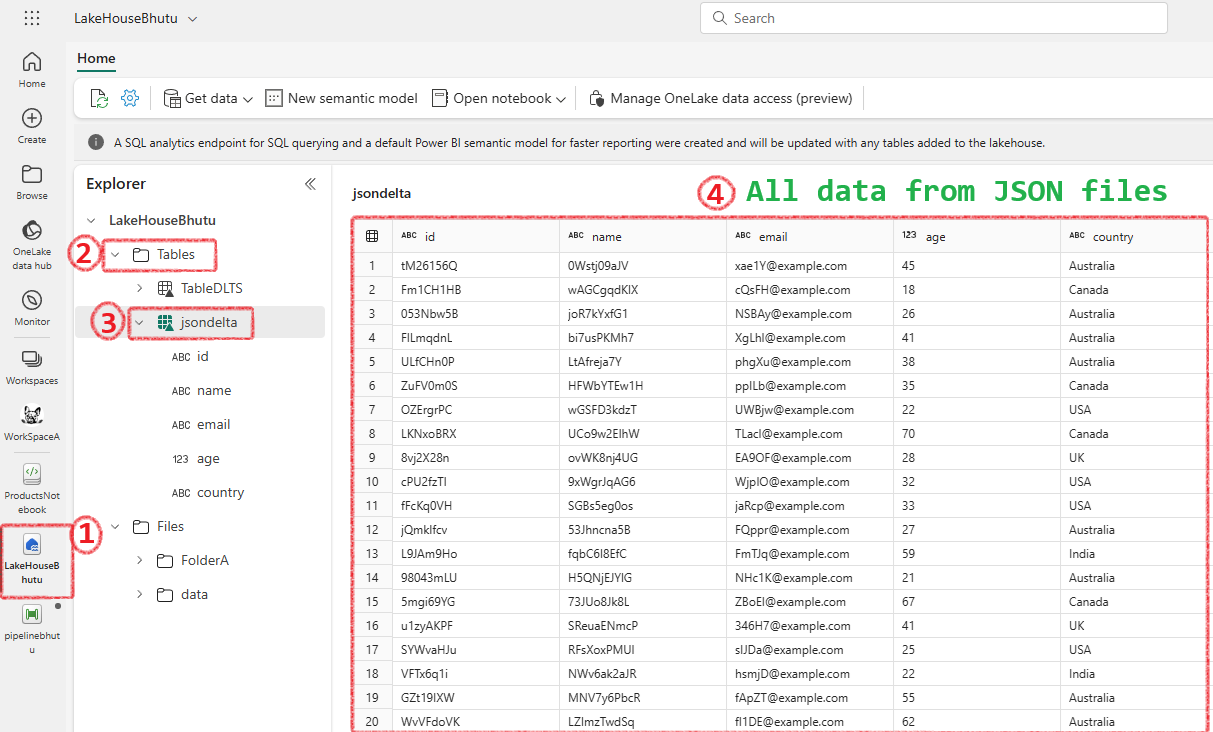Click the info icon in banner

(x=96, y=143)
